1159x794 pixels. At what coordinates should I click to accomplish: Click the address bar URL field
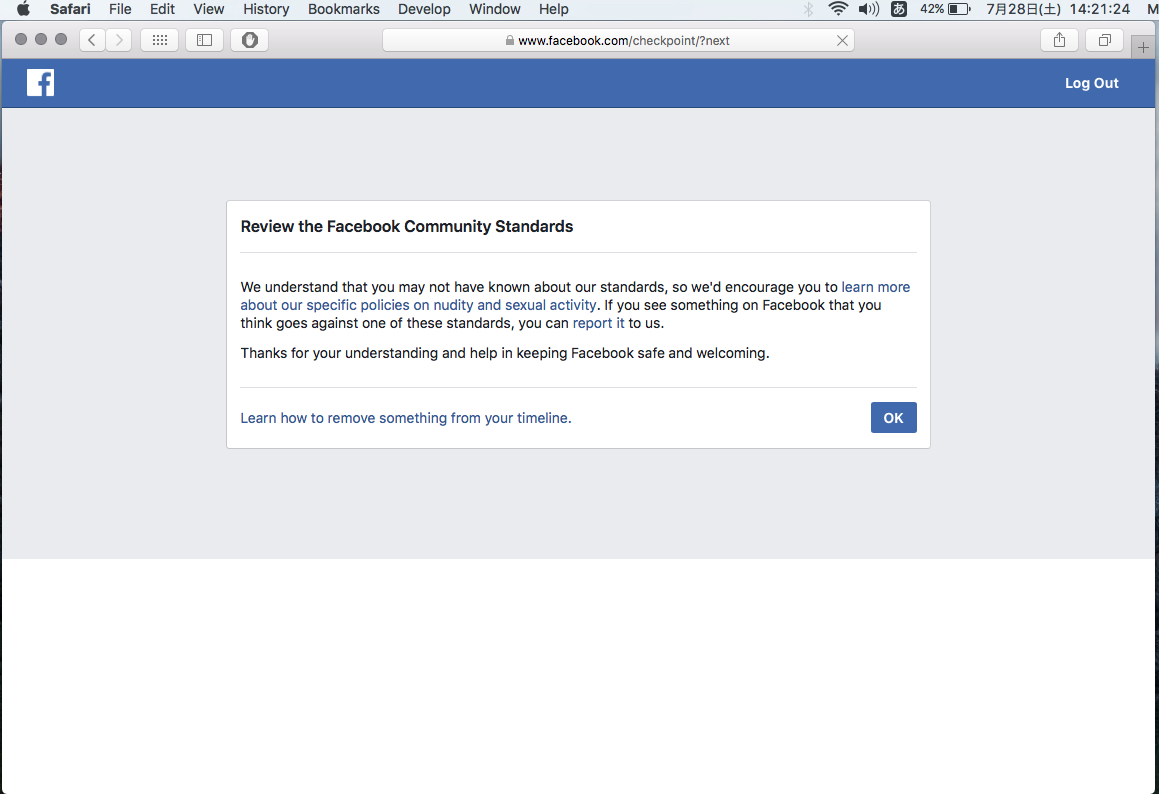point(618,41)
